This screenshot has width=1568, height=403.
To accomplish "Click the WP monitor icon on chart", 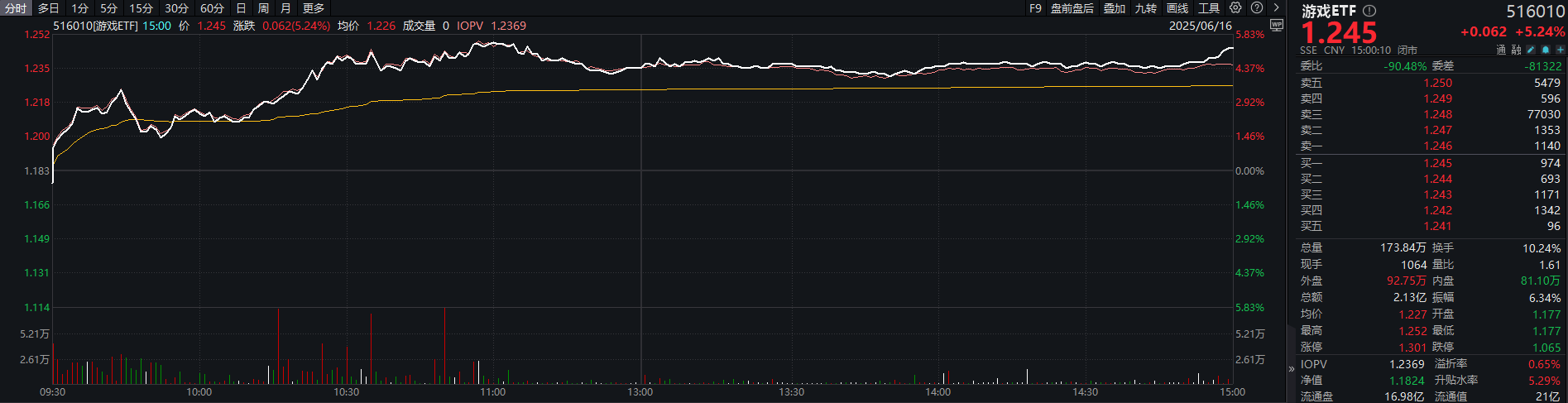I will [x=1277, y=25].
